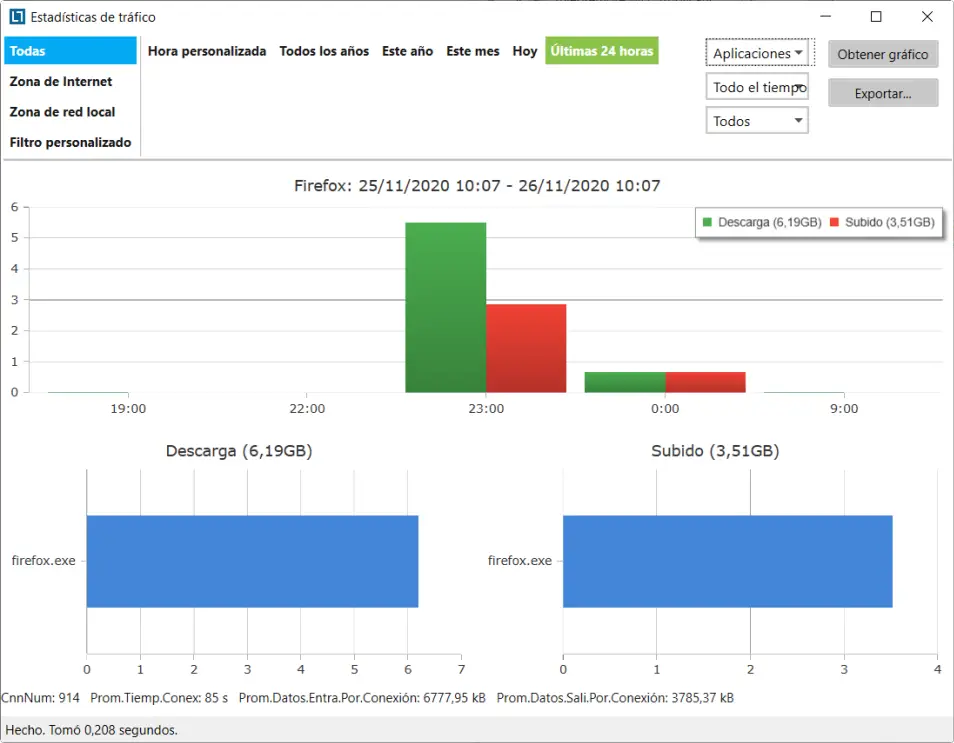954x743 pixels.
Task: Select Zona de Internet filter
Action: (x=61, y=82)
